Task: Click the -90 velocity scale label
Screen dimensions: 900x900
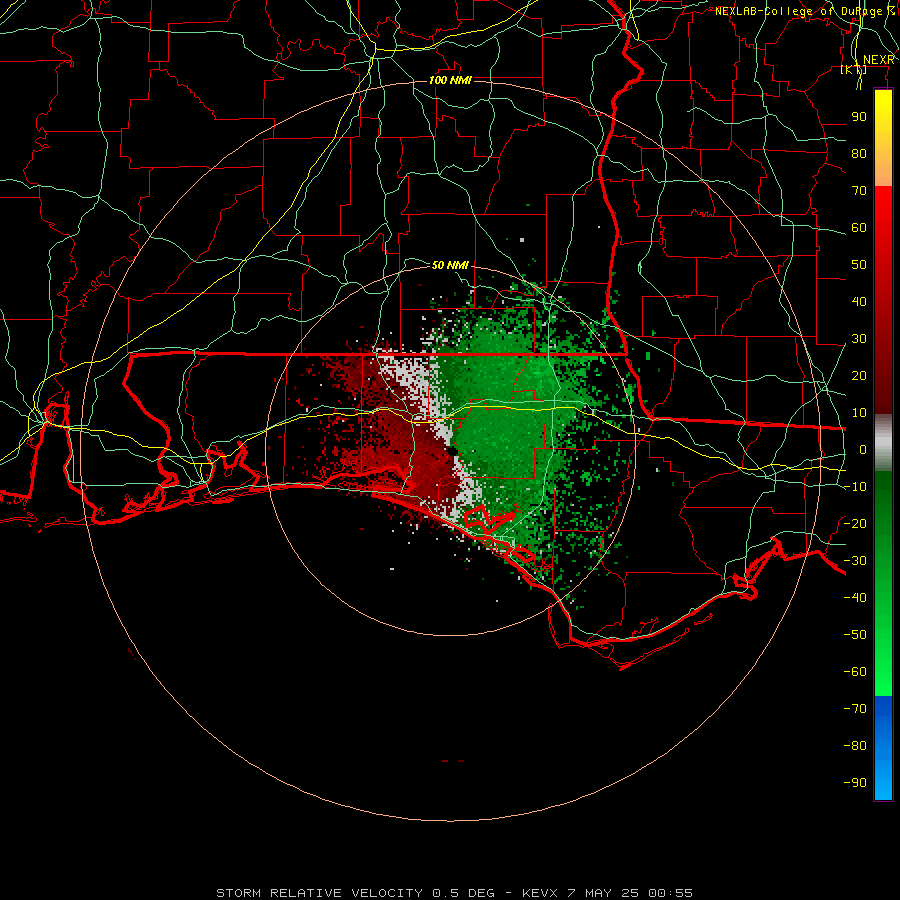Action: click(x=855, y=783)
